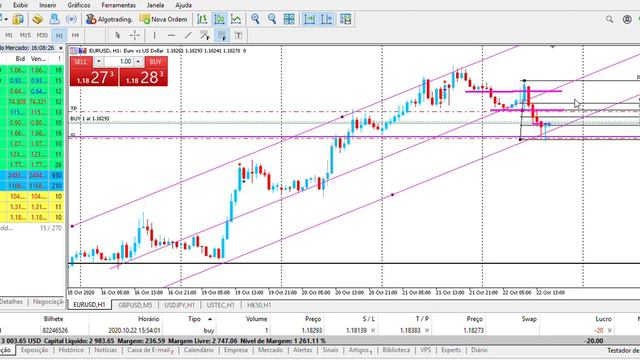Click the 1.00 volume input field
The width and height of the screenshot is (640, 360).
tap(118, 61)
